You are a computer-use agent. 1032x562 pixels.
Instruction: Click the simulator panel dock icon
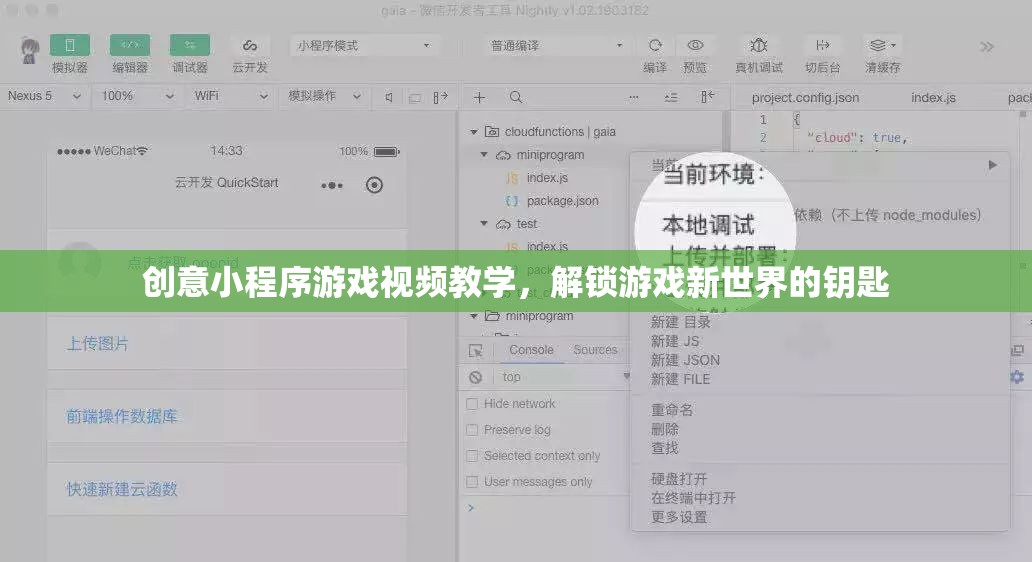pyautogui.click(x=440, y=97)
